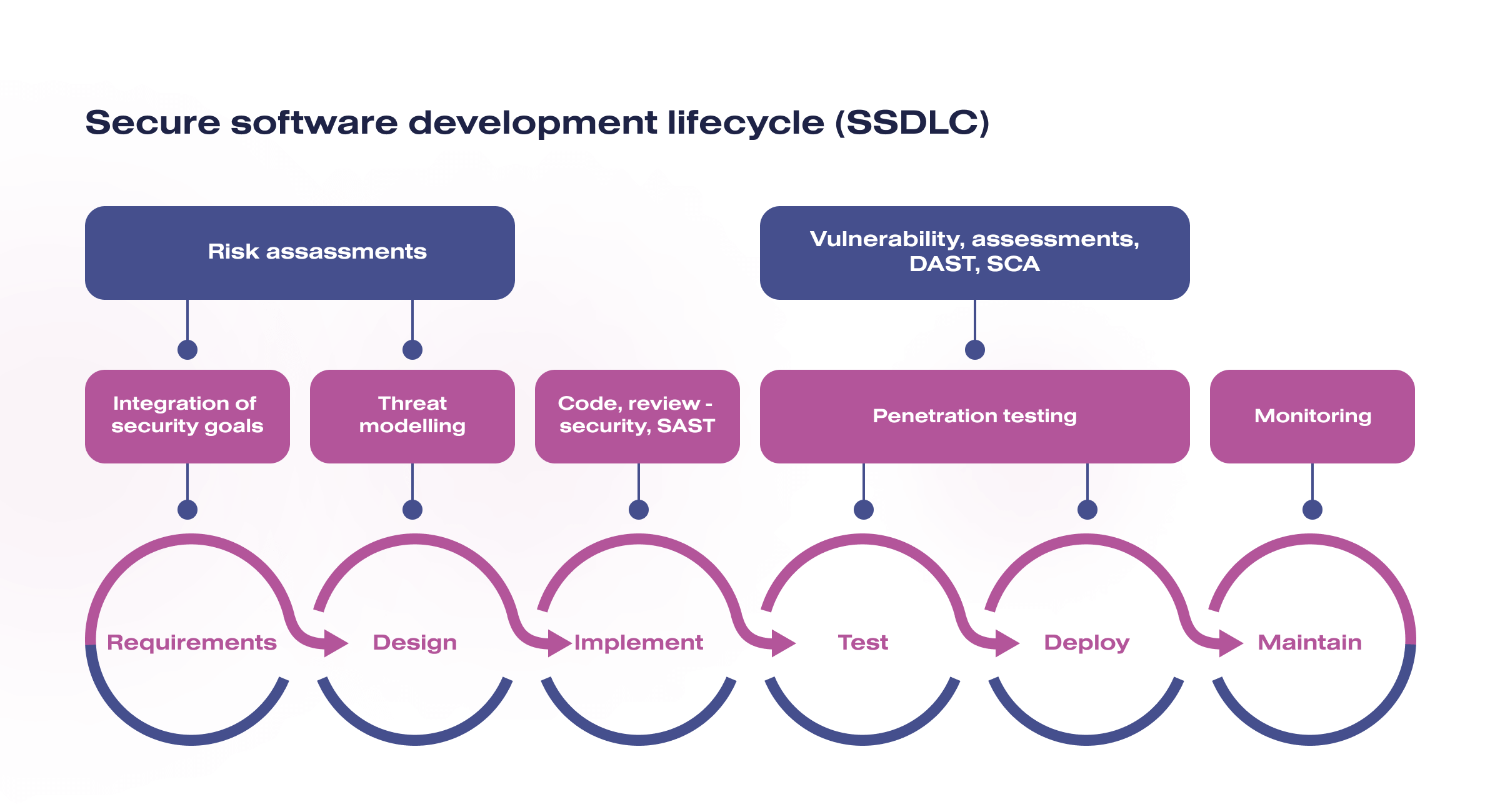Click the Code, review - security, SAST box

[637, 416]
